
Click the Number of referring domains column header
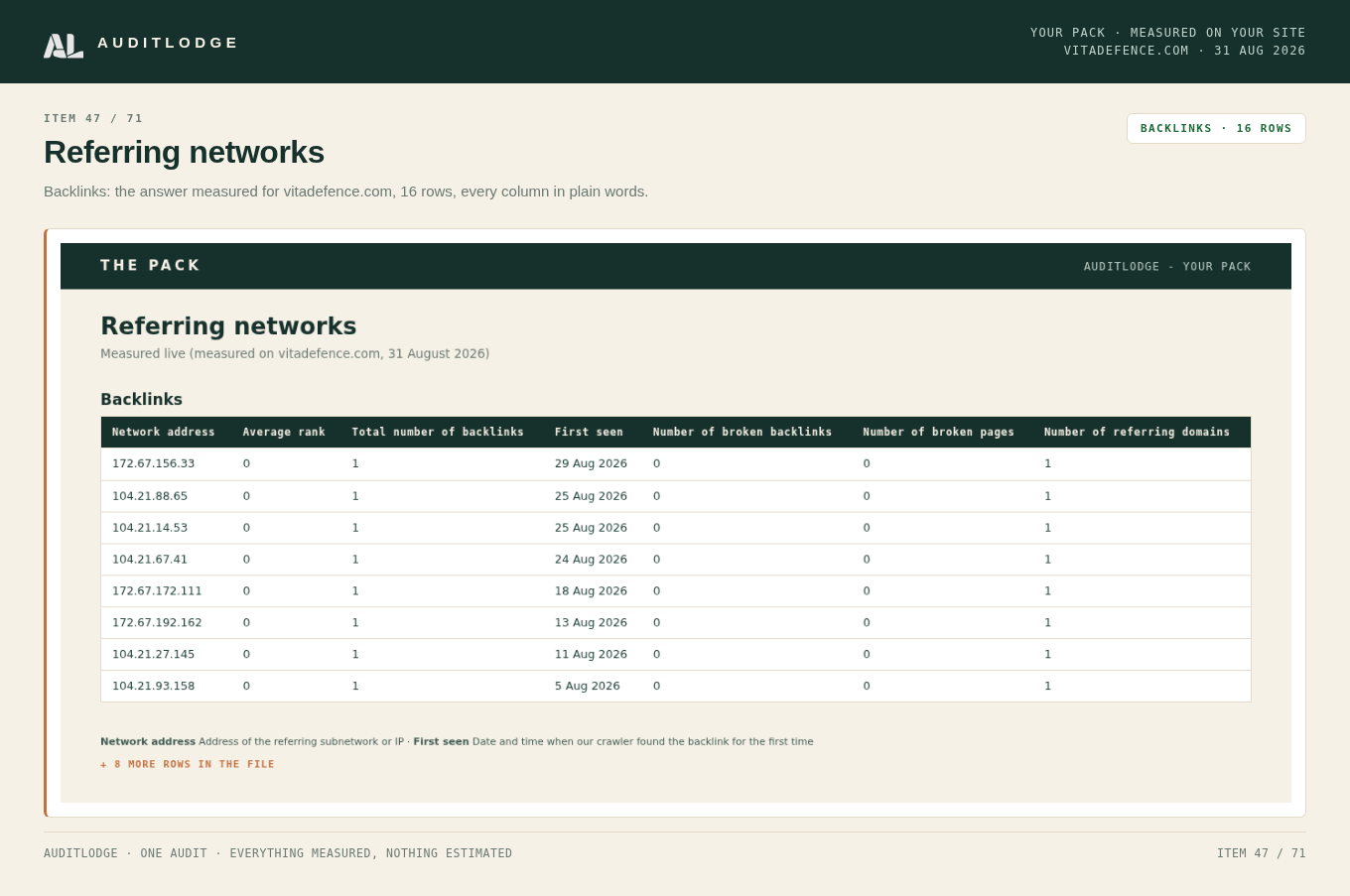[x=1137, y=432]
